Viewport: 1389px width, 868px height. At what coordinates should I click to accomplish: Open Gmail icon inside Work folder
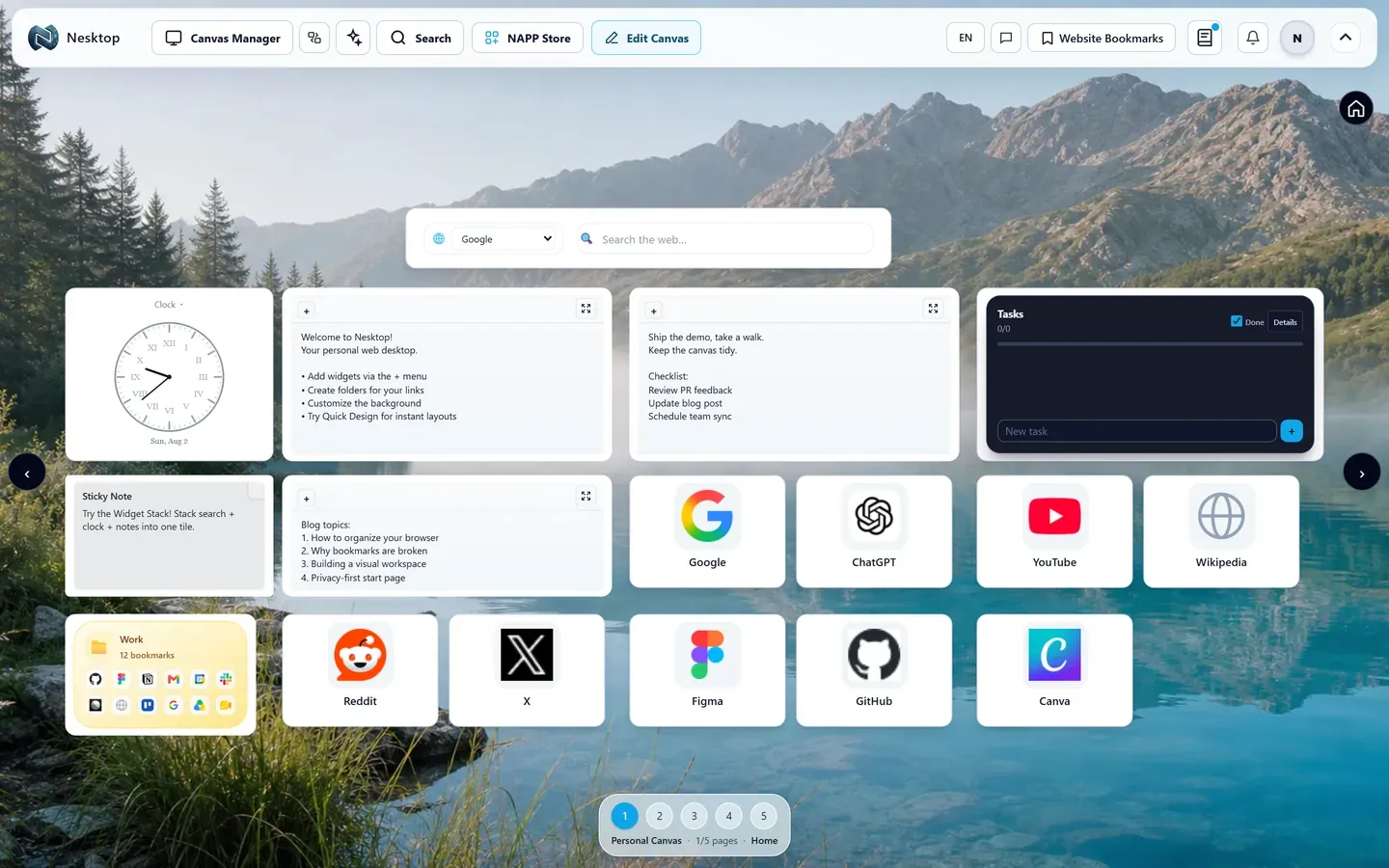coord(174,679)
